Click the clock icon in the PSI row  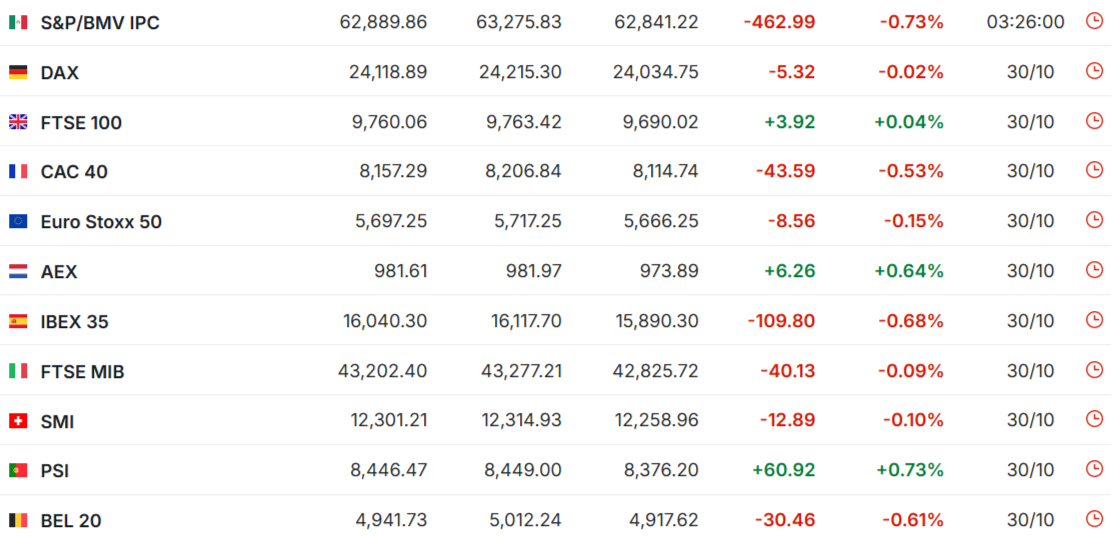(x=1094, y=470)
